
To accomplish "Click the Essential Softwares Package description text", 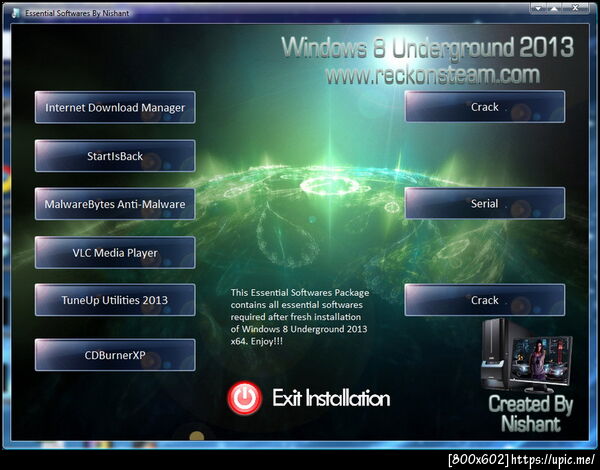I will click(x=300, y=317).
